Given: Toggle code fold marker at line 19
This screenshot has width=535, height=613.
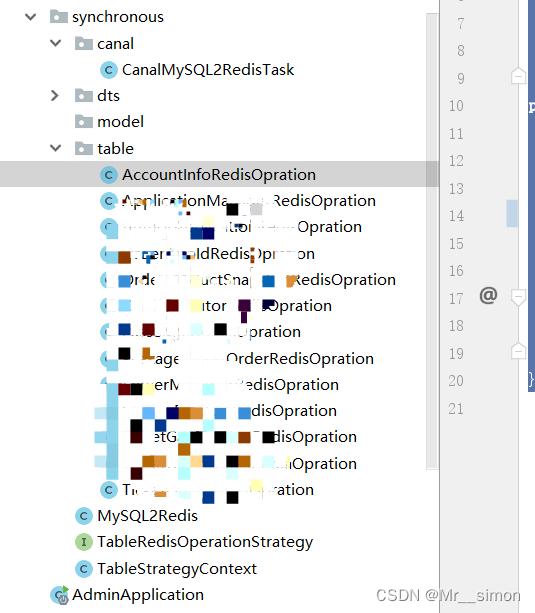Looking at the screenshot, I should tap(518, 351).
